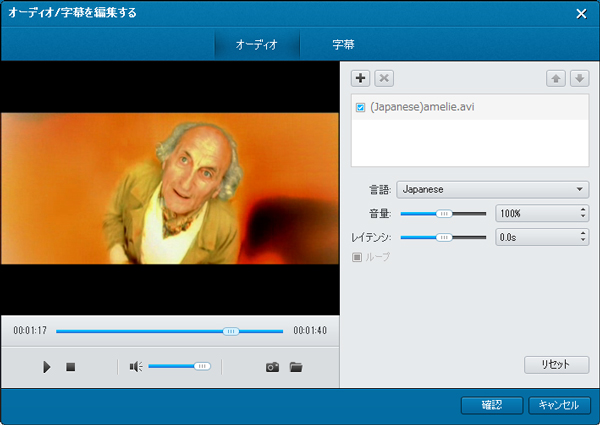Open the snapshot folder icon
This screenshot has width=600, height=425.
296,367
